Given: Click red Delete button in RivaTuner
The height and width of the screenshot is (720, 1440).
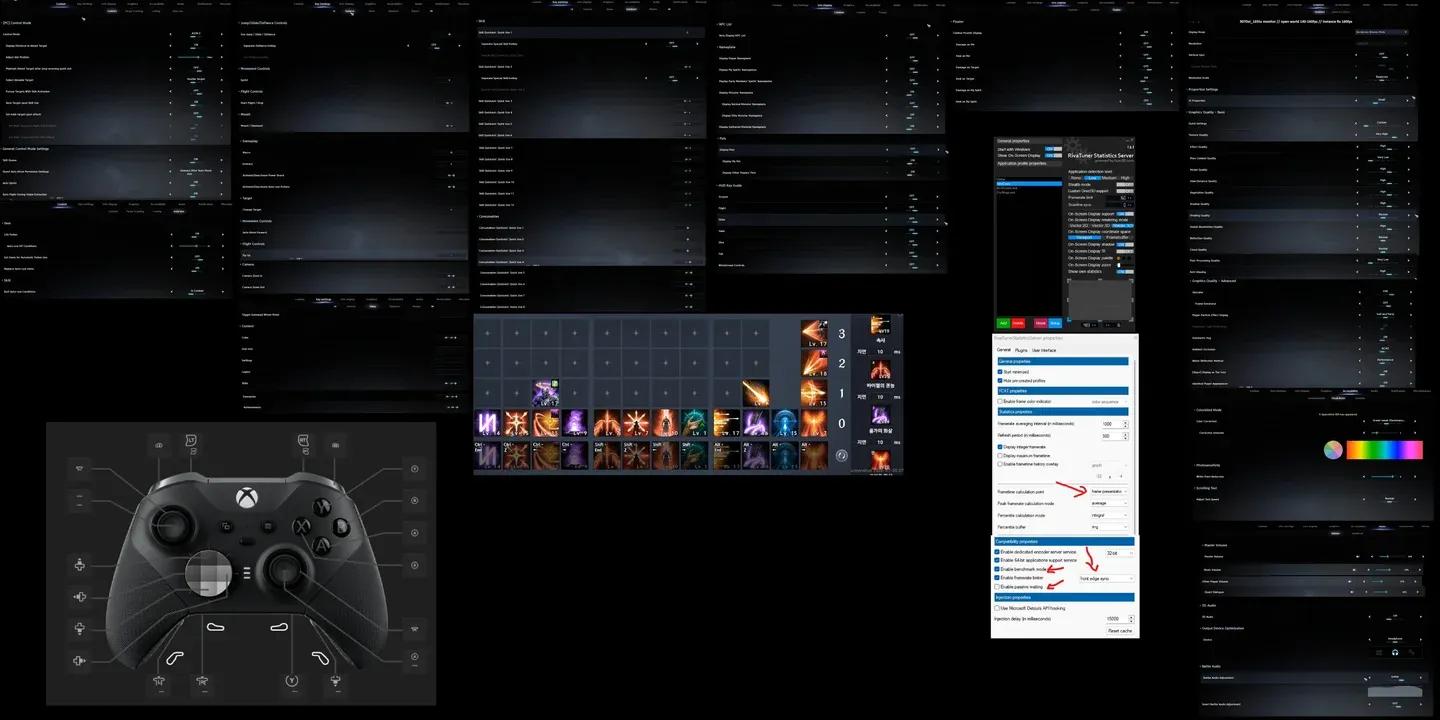Looking at the screenshot, I should point(1019,323).
